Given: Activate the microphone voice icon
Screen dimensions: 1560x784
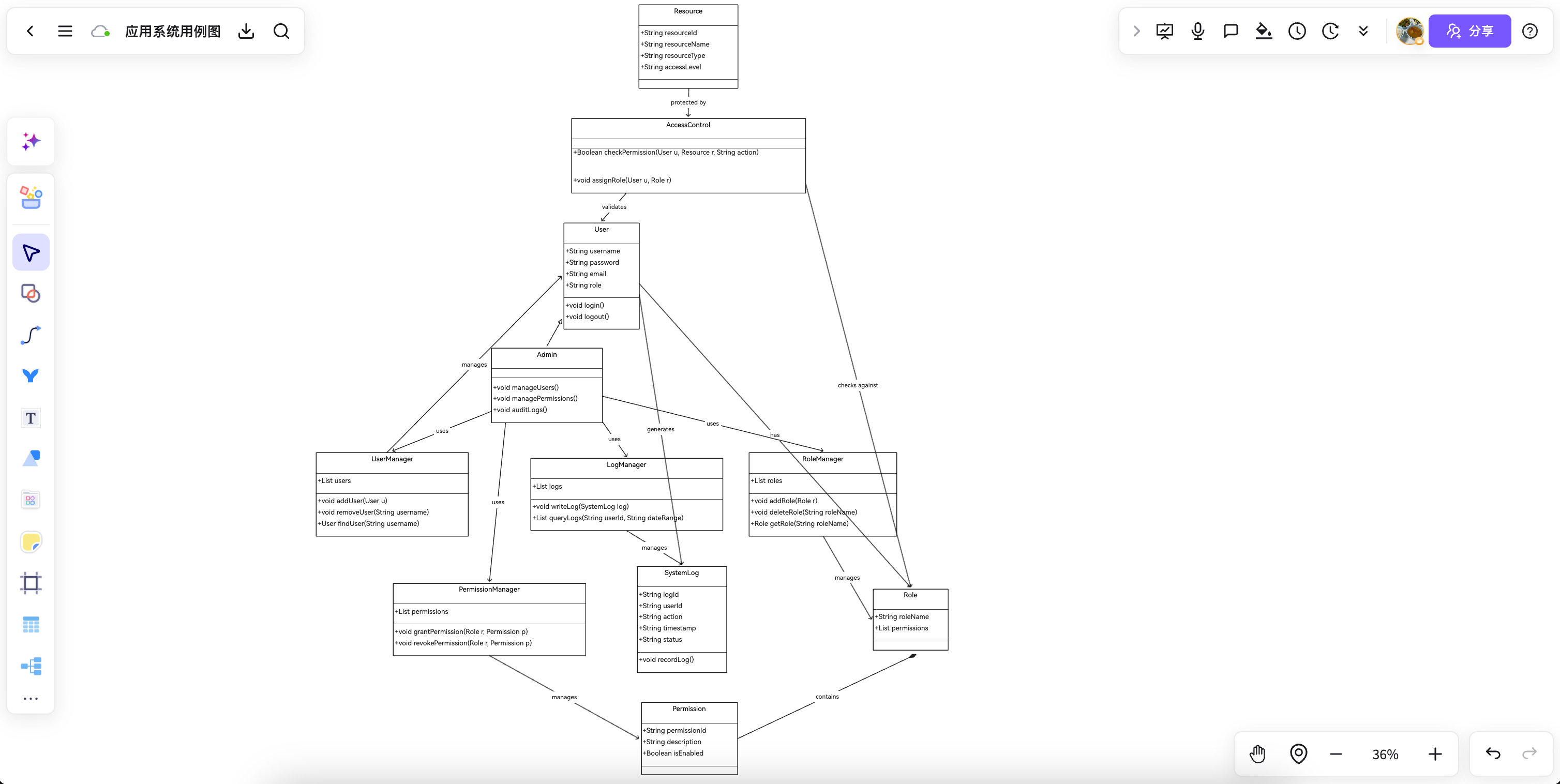Looking at the screenshot, I should pos(1197,31).
